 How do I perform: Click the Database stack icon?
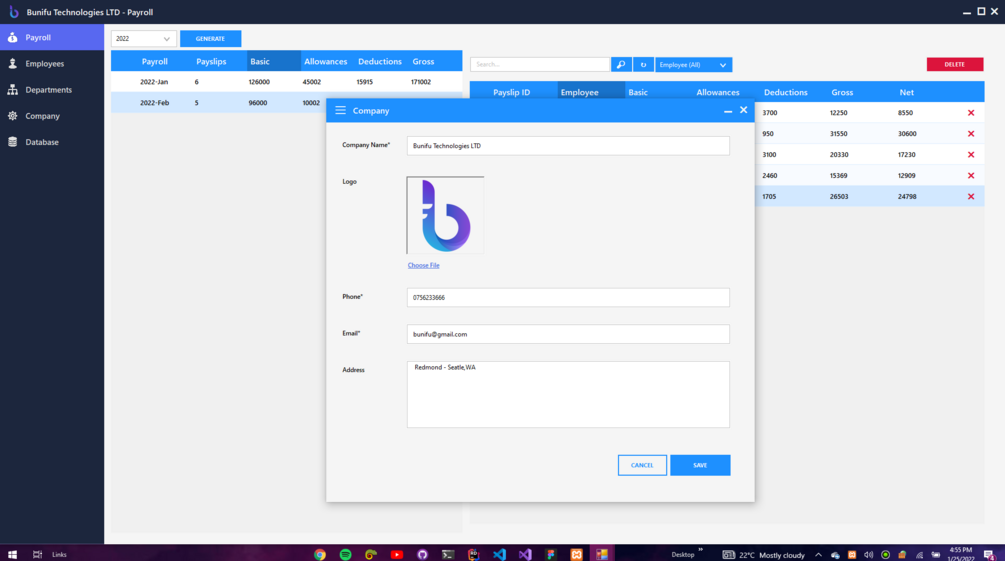tap(12, 142)
